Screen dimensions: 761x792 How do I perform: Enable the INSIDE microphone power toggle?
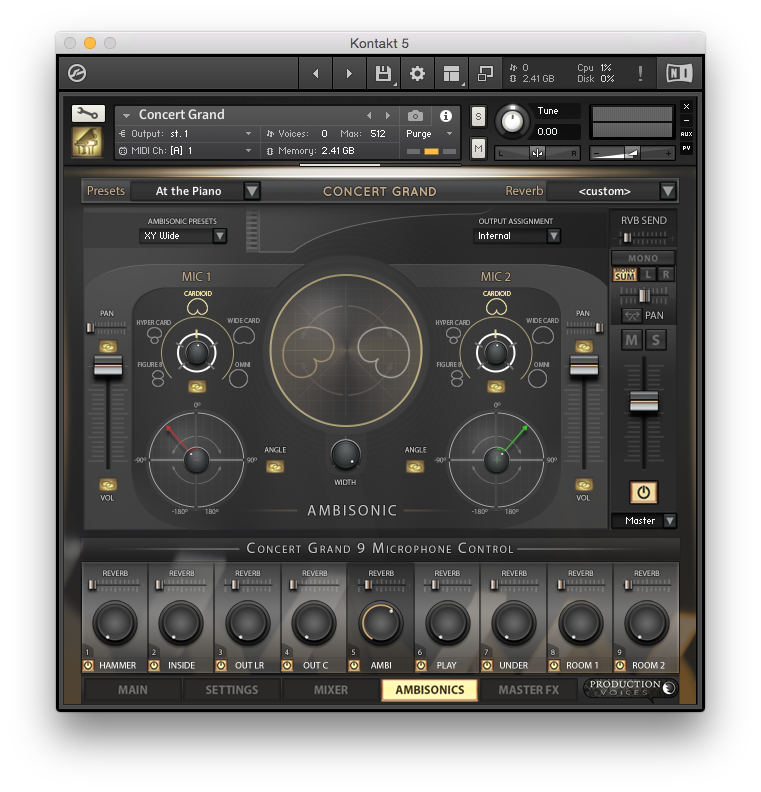[155, 665]
